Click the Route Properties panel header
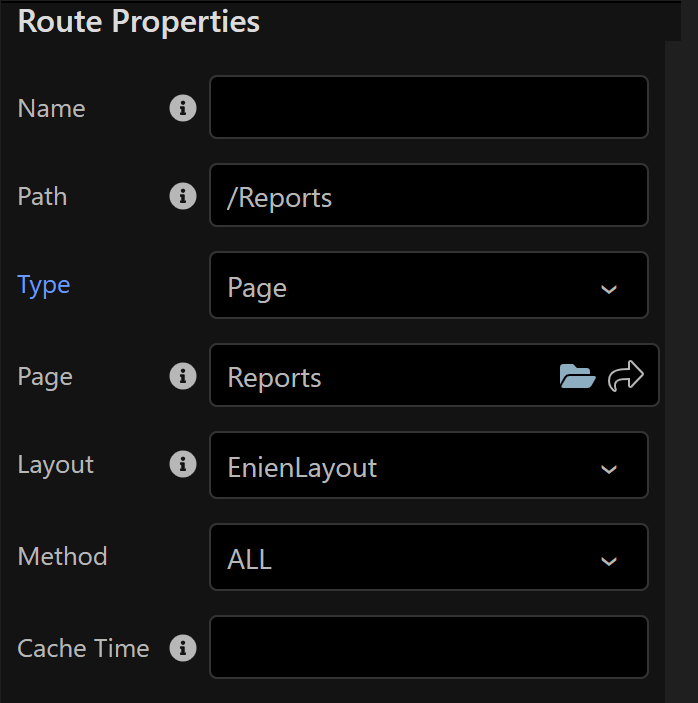The image size is (698, 703). 139,22
